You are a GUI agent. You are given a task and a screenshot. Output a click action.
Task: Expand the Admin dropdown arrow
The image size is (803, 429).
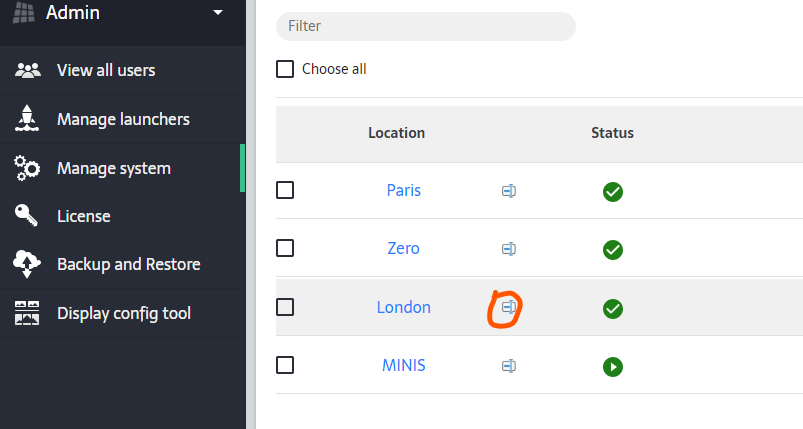click(218, 13)
